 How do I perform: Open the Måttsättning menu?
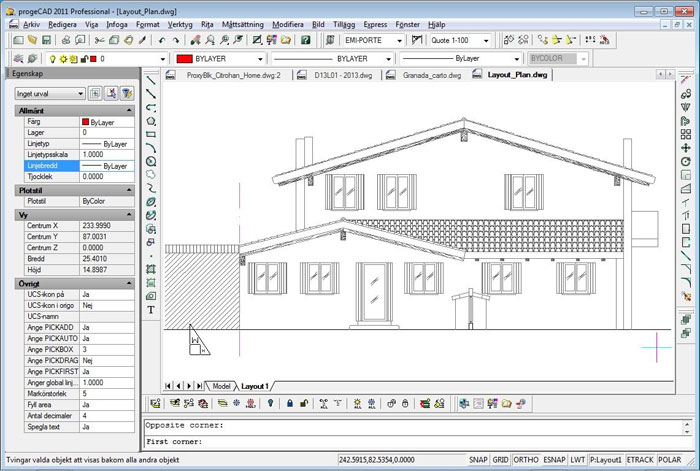point(243,25)
